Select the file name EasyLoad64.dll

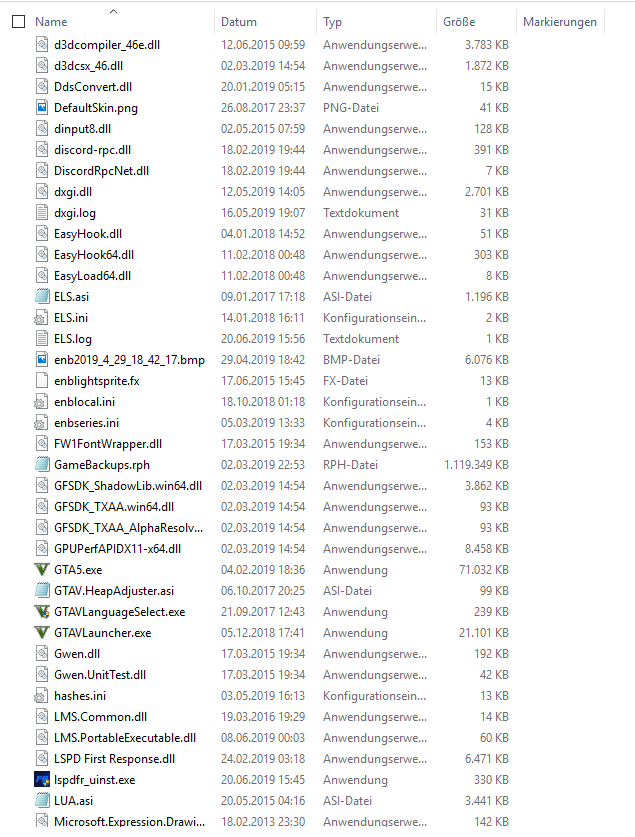pyautogui.click(x=92, y=275)
